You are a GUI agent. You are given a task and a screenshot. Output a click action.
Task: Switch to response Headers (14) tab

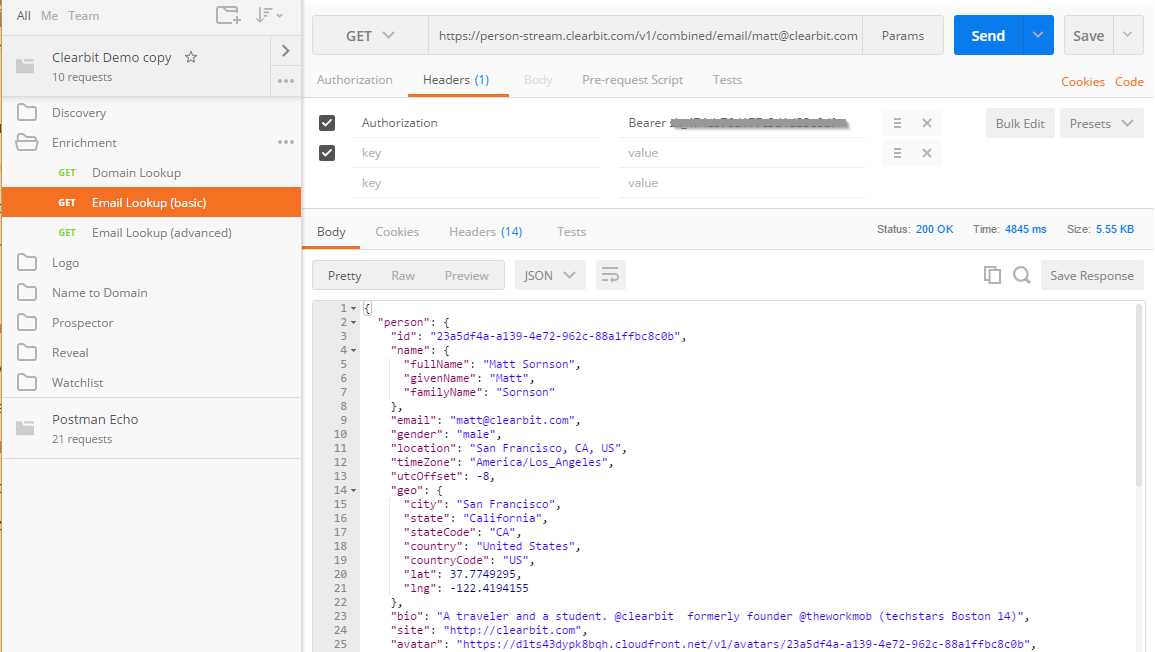[x=485, y=231]
